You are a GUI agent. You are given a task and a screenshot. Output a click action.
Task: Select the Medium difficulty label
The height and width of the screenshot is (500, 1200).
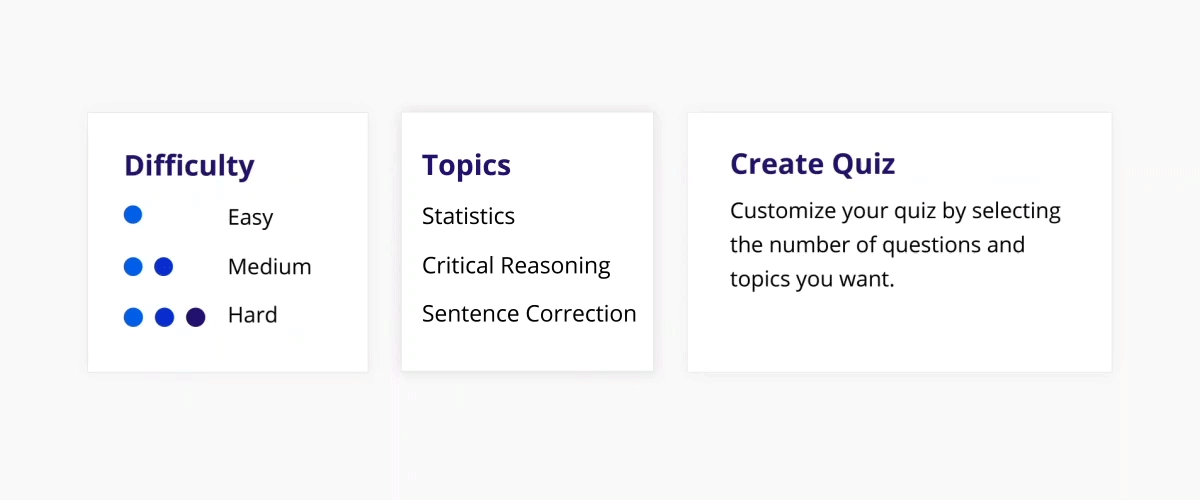point(269,267)
